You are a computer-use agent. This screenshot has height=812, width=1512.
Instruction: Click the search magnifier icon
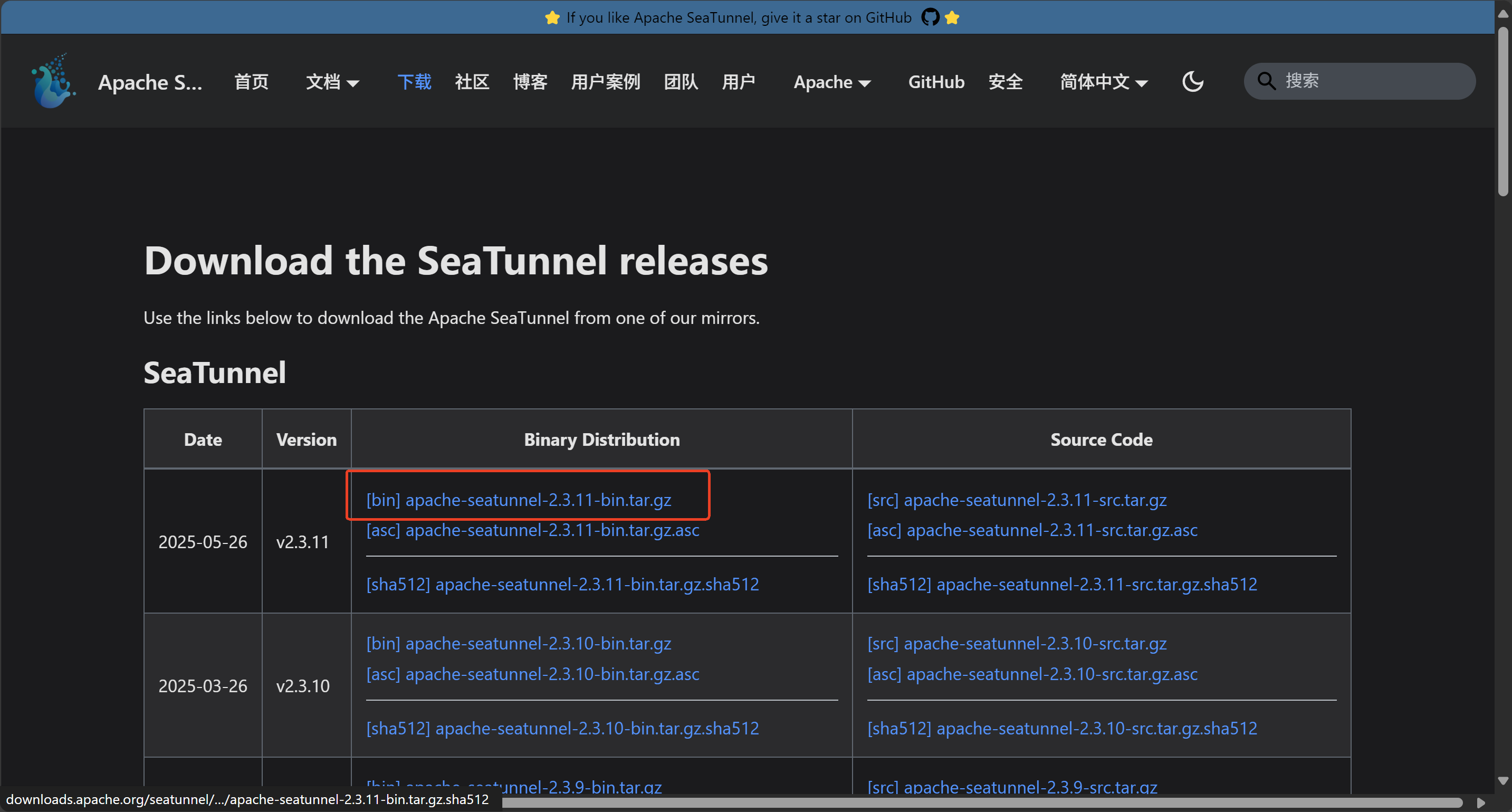(x=1266, y=81)
